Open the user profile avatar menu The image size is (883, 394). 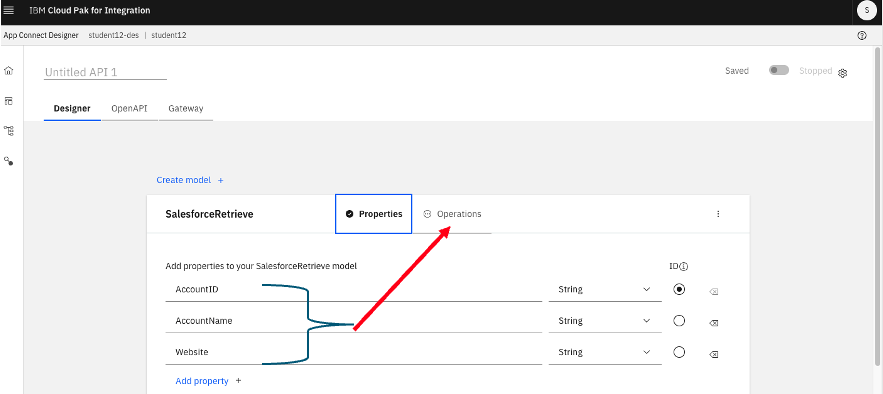click(x=866, y=10)
